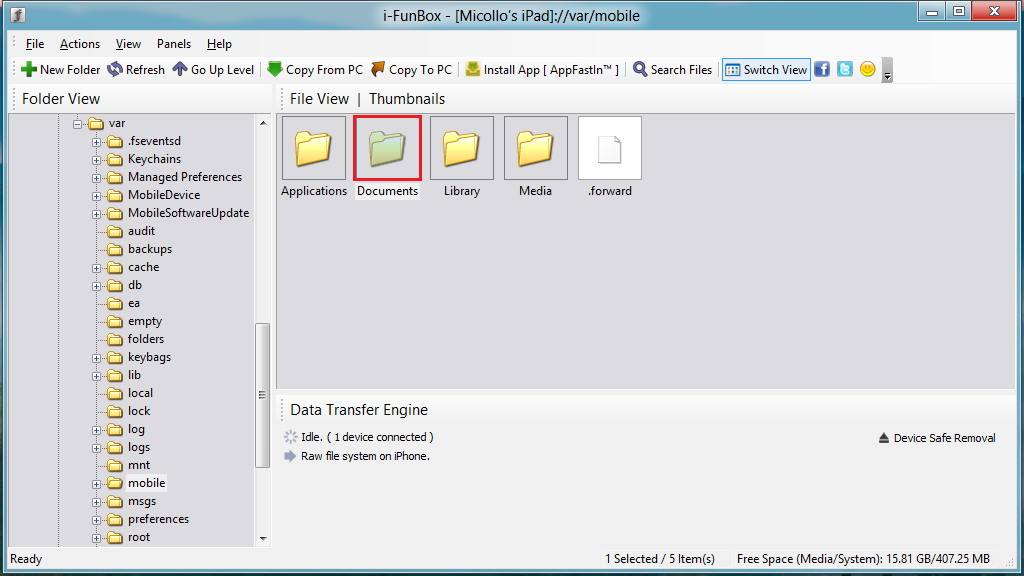This screenshot has height=576, width=1024.
Task: Select root folder in tree
Action: (x=138, y=537)
